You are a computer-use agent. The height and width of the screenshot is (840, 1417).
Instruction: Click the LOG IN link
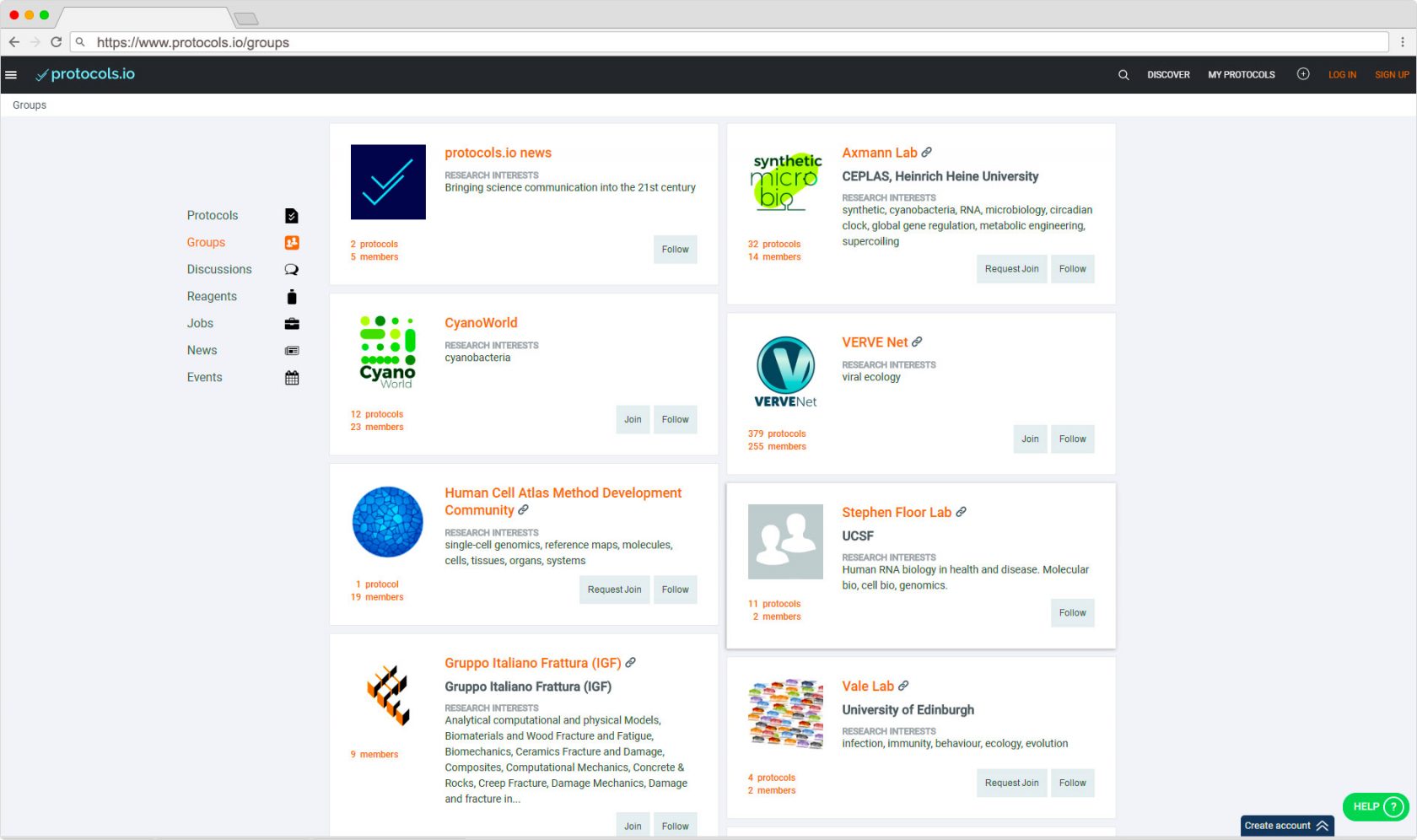point(1342,74)
